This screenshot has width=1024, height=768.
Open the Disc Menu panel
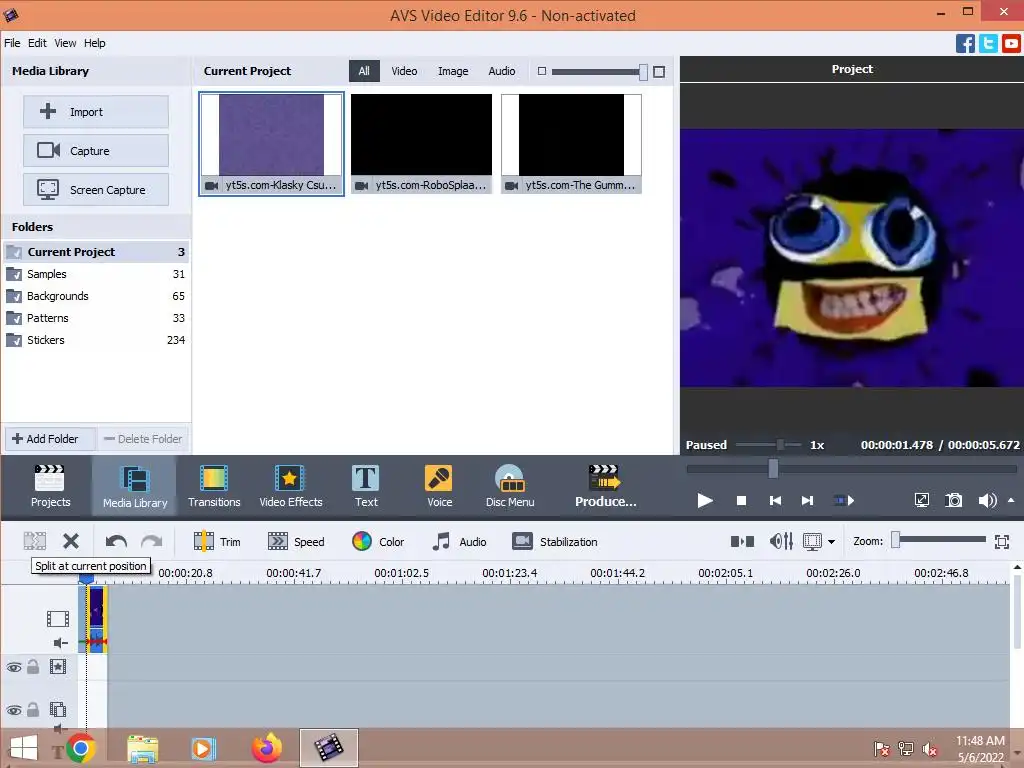[510, 486]
